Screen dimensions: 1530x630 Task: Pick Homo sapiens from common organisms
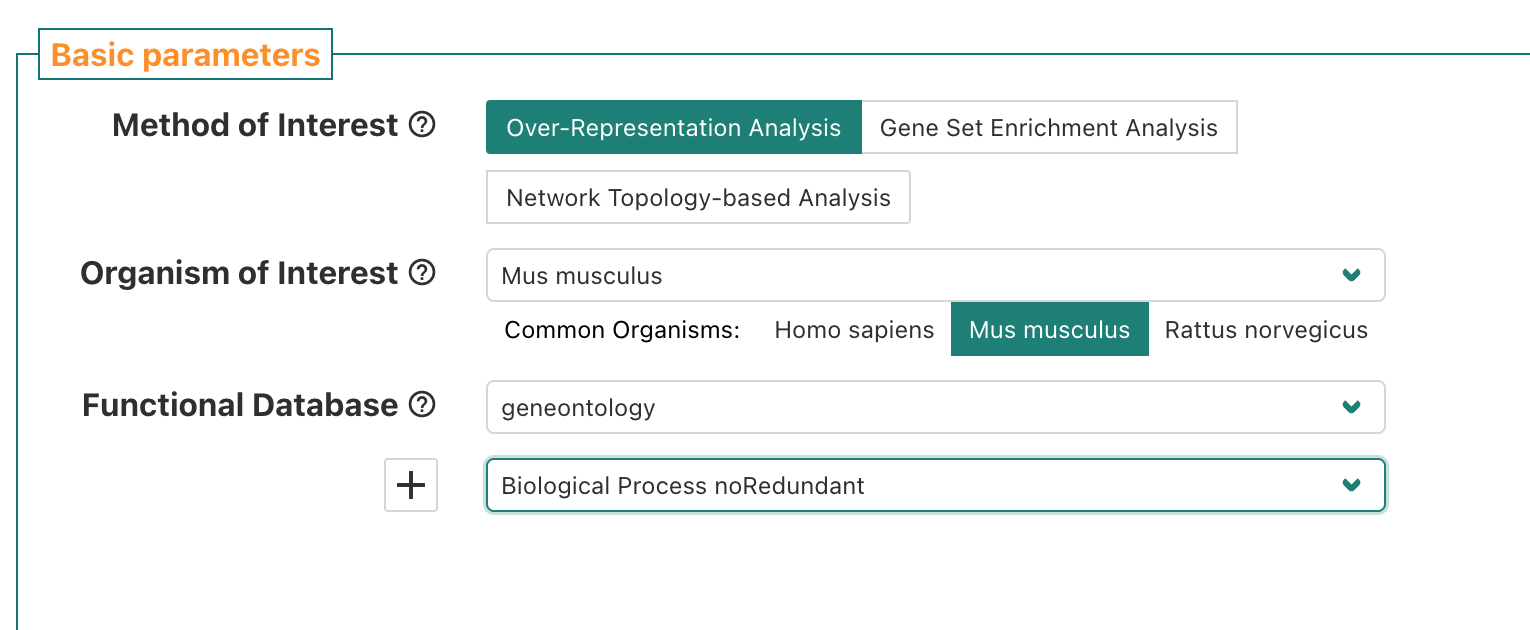854,330
